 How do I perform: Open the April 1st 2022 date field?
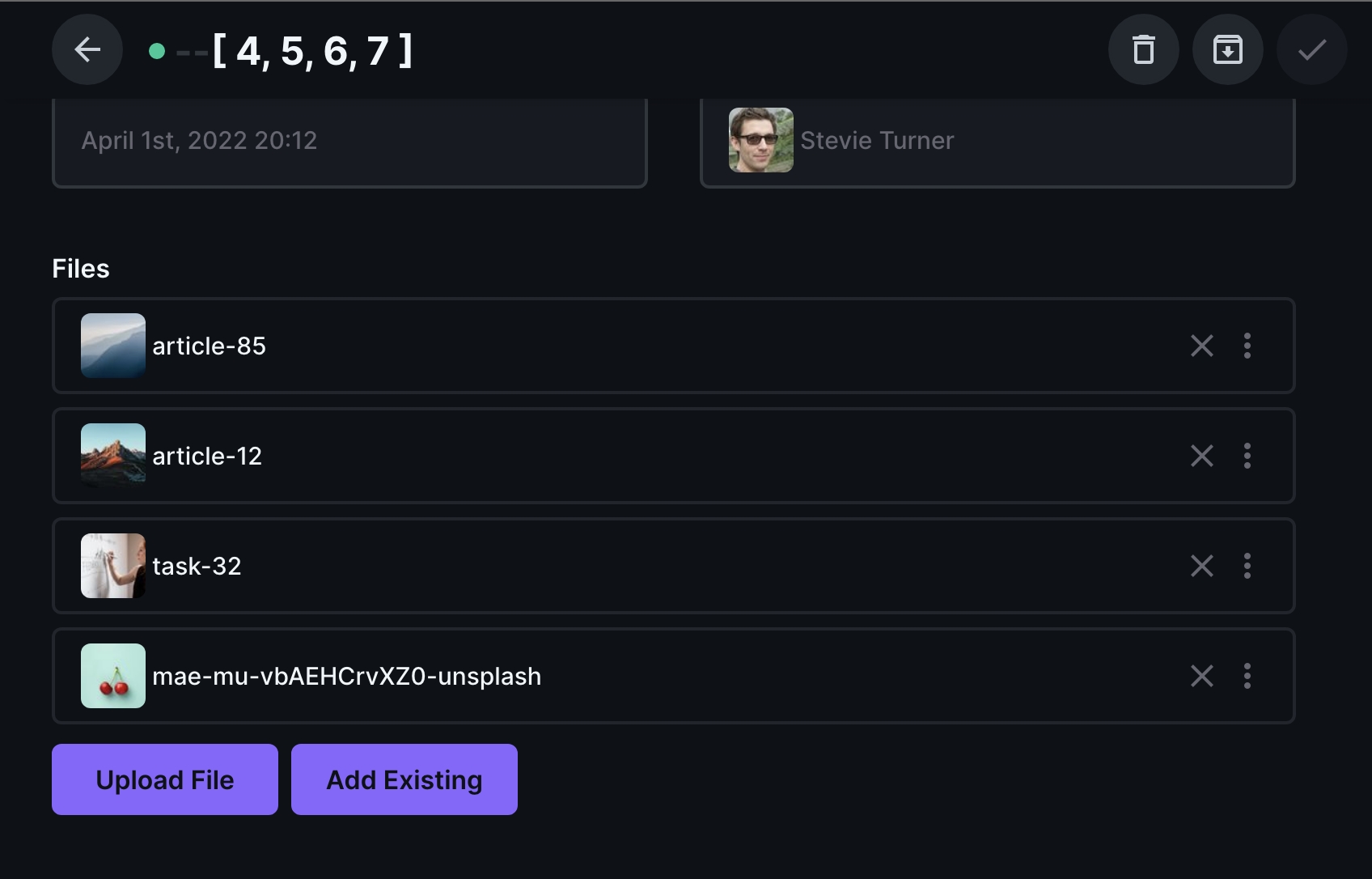349,140
